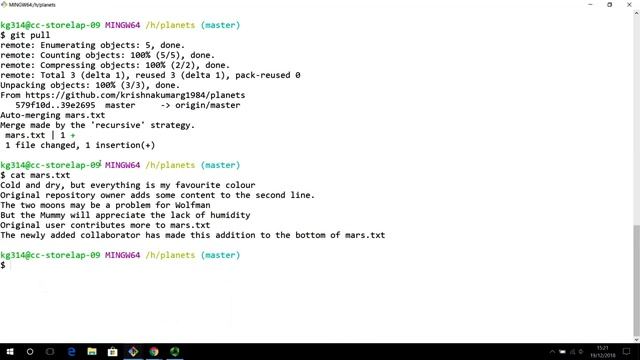
Task: Open Microsoft Store from taskbar
Action: click(x=112, y=351)
